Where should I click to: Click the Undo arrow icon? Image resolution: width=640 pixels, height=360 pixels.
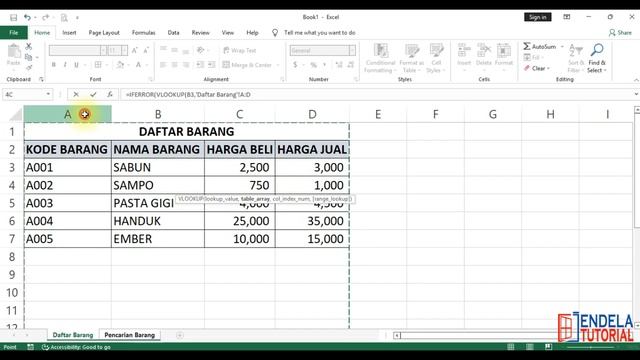coord(27,17)
